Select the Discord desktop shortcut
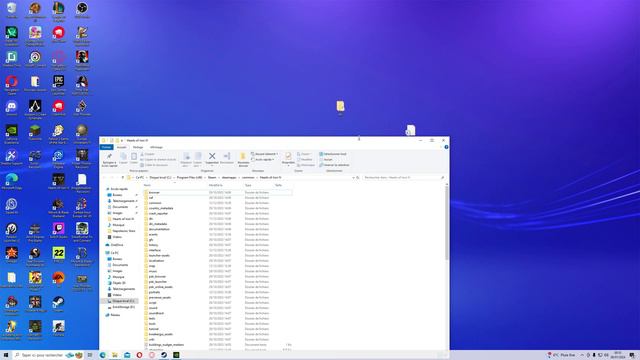The height and width of the screenshot is (360, 640). 11,108
